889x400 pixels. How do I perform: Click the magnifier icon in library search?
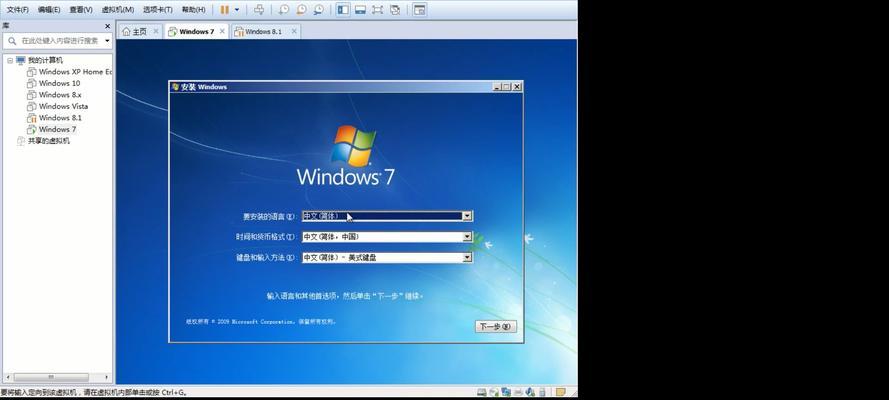[12, 41]
